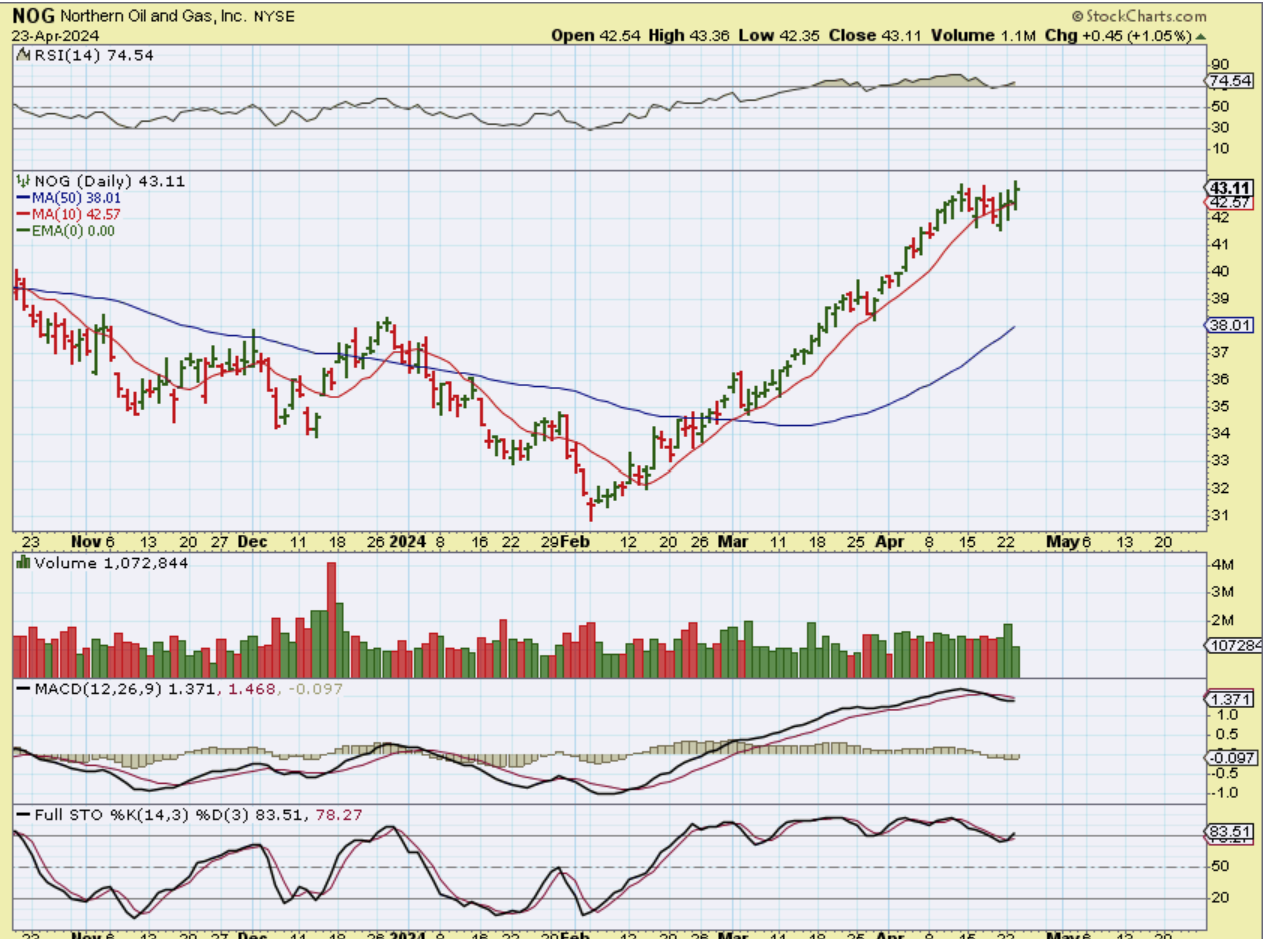Click the 23-Apr-2024 date label
1263x939 pixels.
pos(53,35)
